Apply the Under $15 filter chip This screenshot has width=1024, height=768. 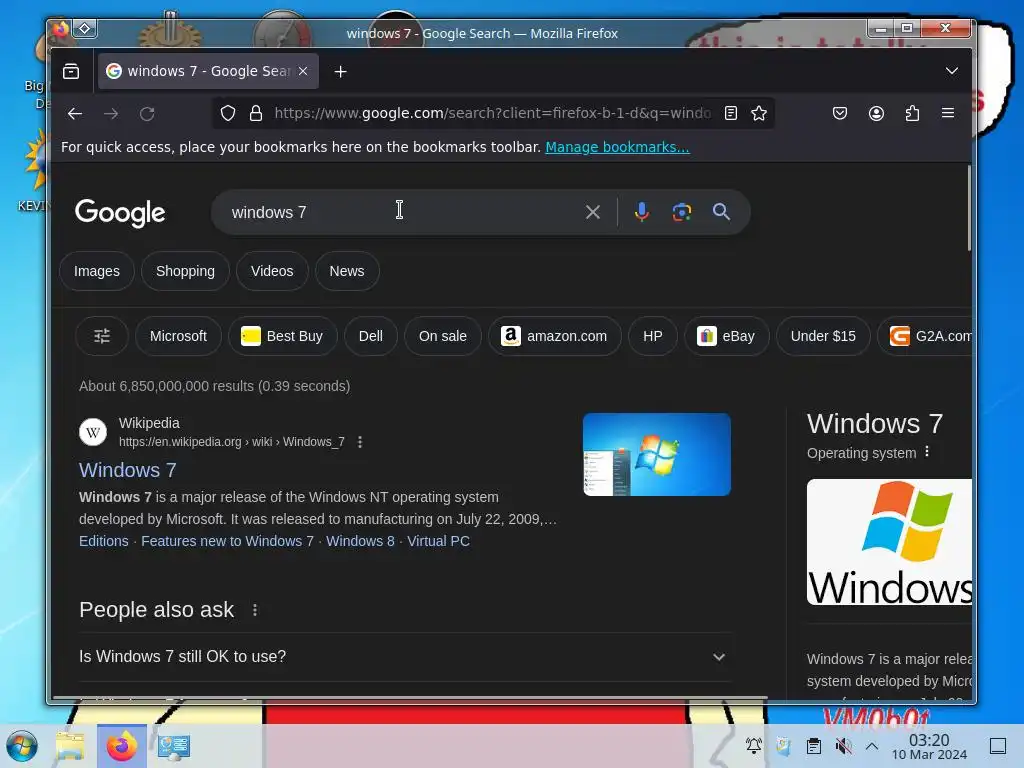pyautogui.click(x=823, y=336)
